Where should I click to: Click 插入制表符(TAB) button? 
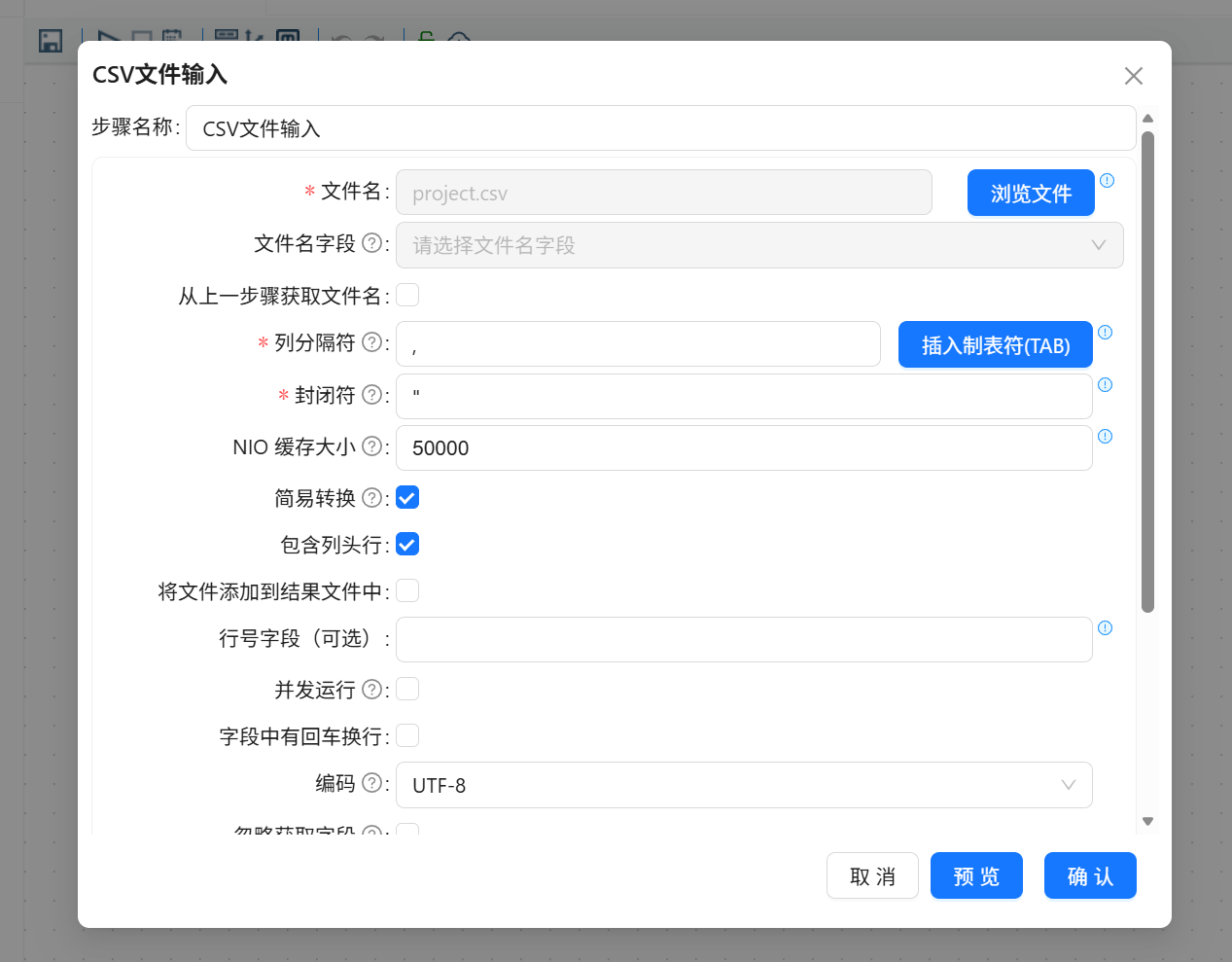(x=996, y=344)
